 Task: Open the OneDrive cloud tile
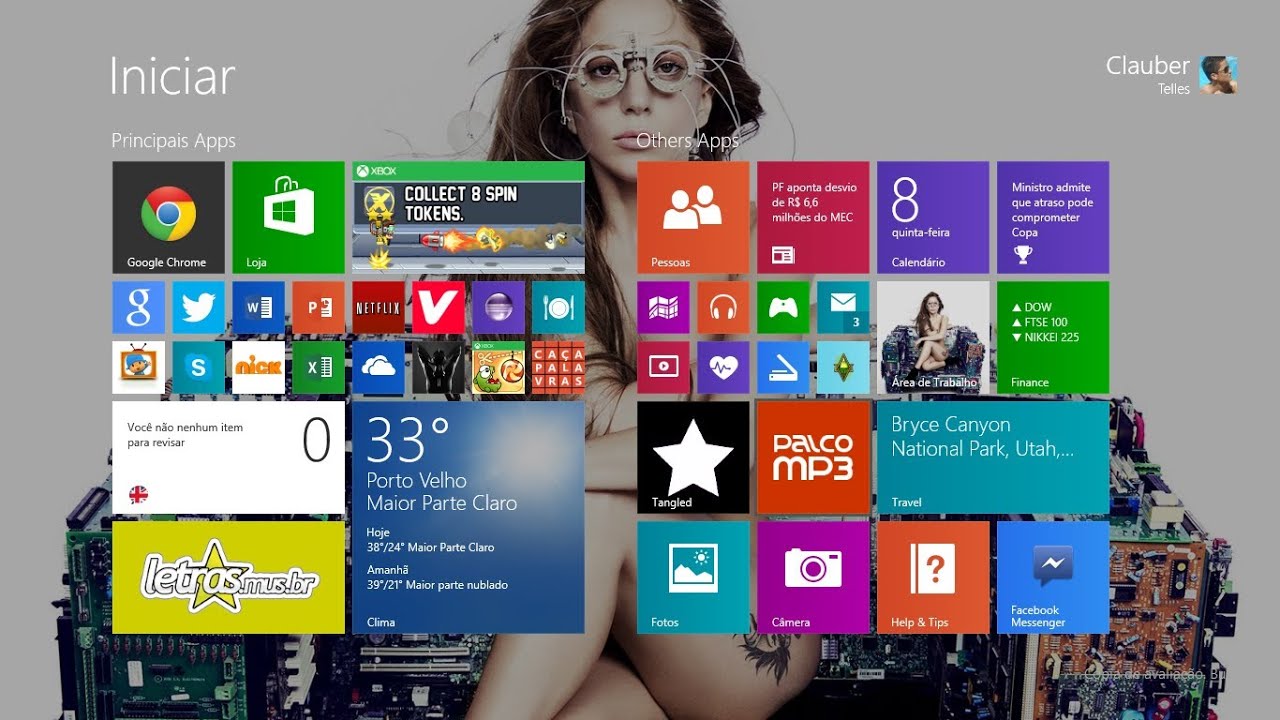click(378, 368)
